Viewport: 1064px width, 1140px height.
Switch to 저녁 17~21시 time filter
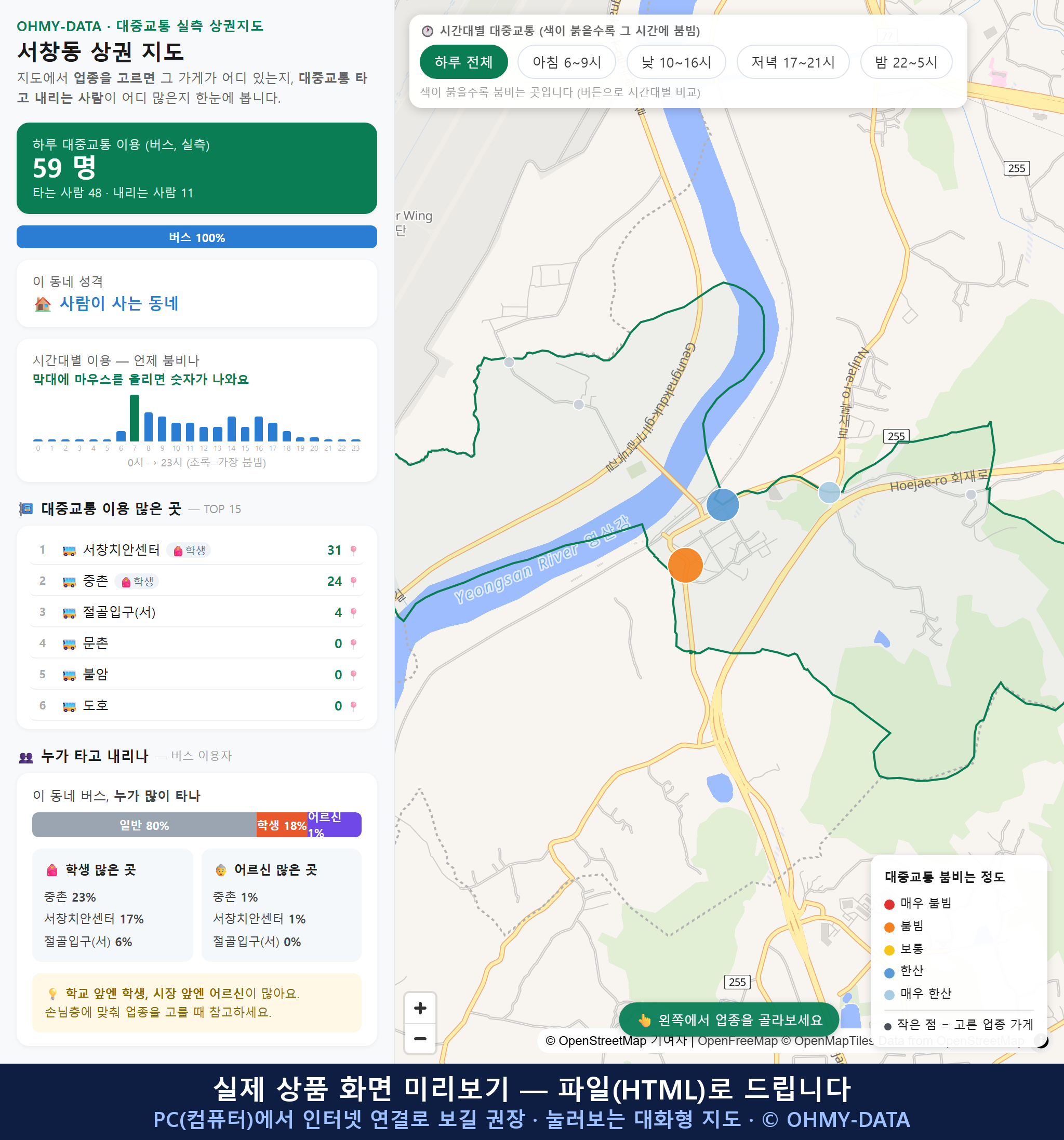pos(793,62)
